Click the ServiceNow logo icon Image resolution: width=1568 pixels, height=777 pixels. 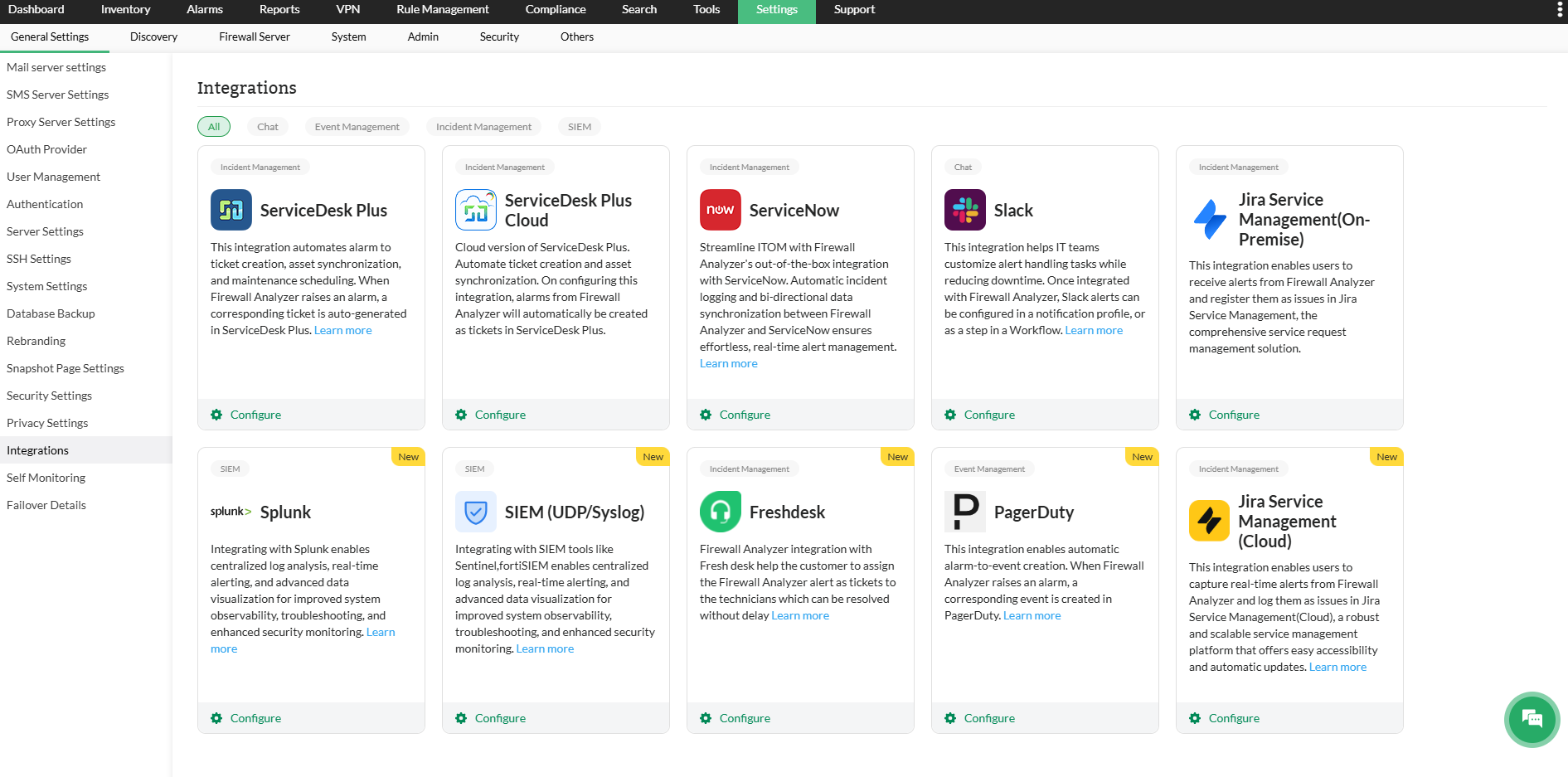tap(721, 210)
